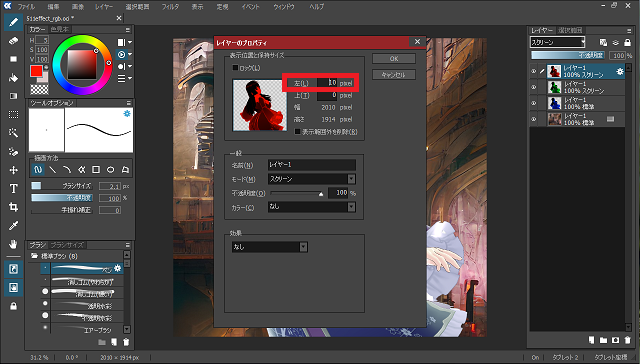Choose freehand curve drawing method
Viewport: 640px width, 364px height.
pyautogui.click(x=38, y=169)
